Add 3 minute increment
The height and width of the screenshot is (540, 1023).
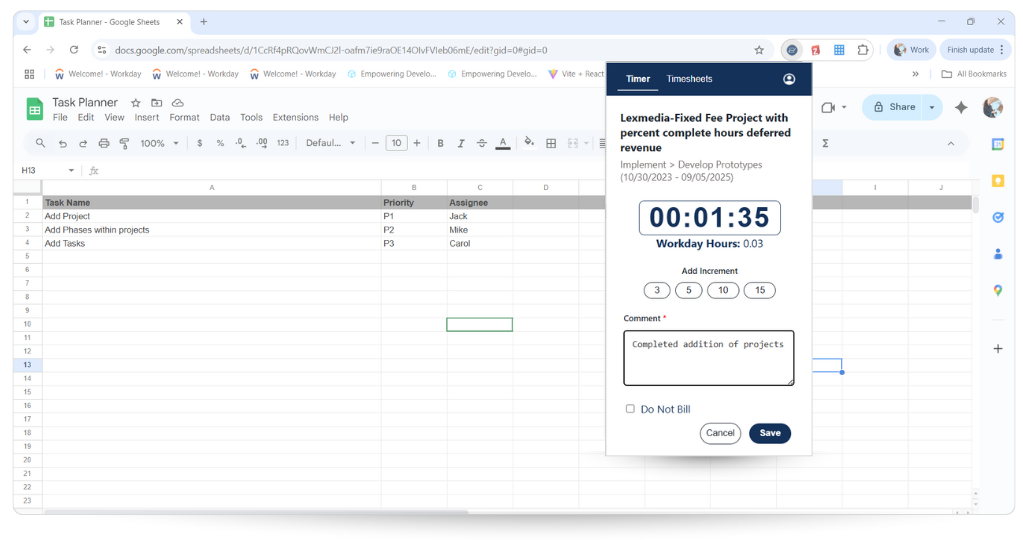[x=657, y=290]
